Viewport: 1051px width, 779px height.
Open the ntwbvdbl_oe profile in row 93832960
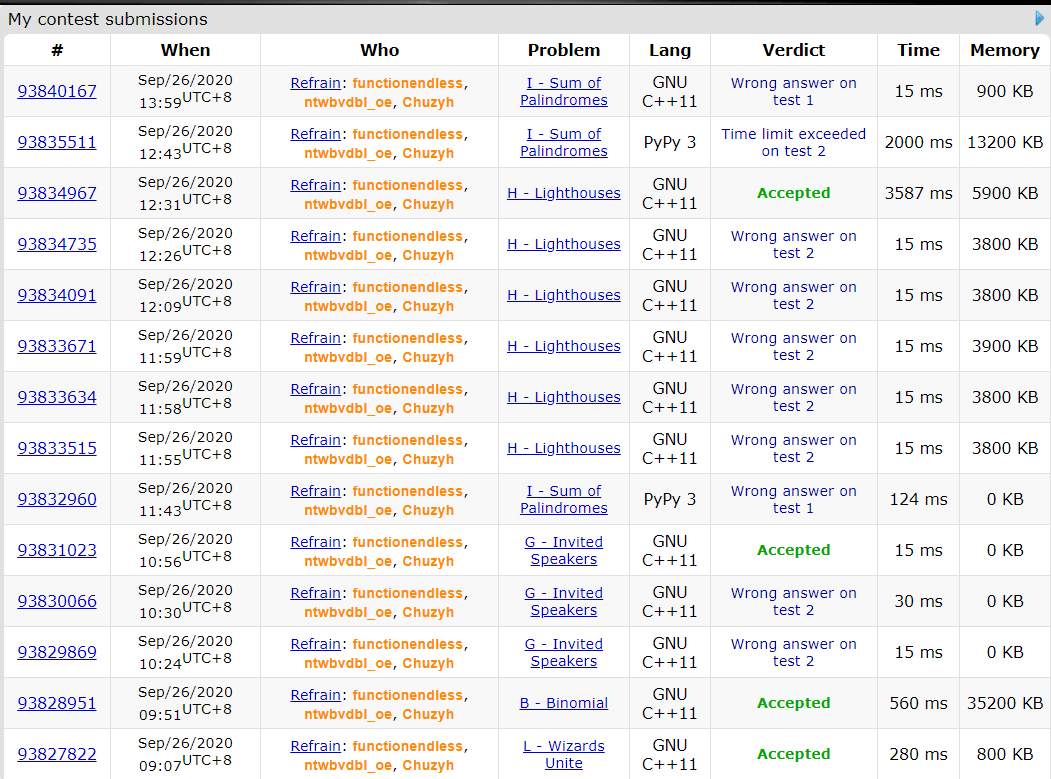348,510
